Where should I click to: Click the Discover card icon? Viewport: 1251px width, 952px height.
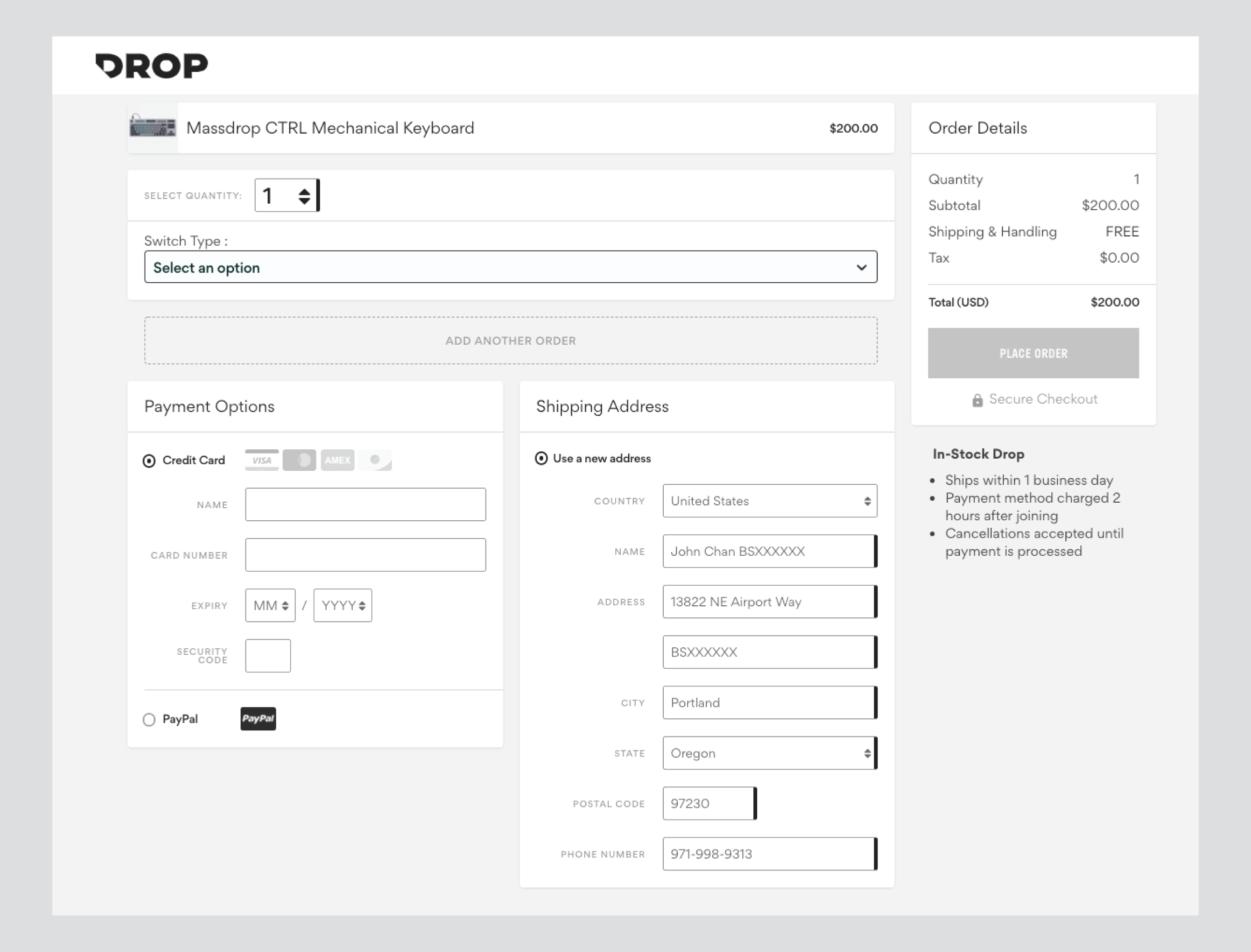pyautogui.click(x=375, y=460)
